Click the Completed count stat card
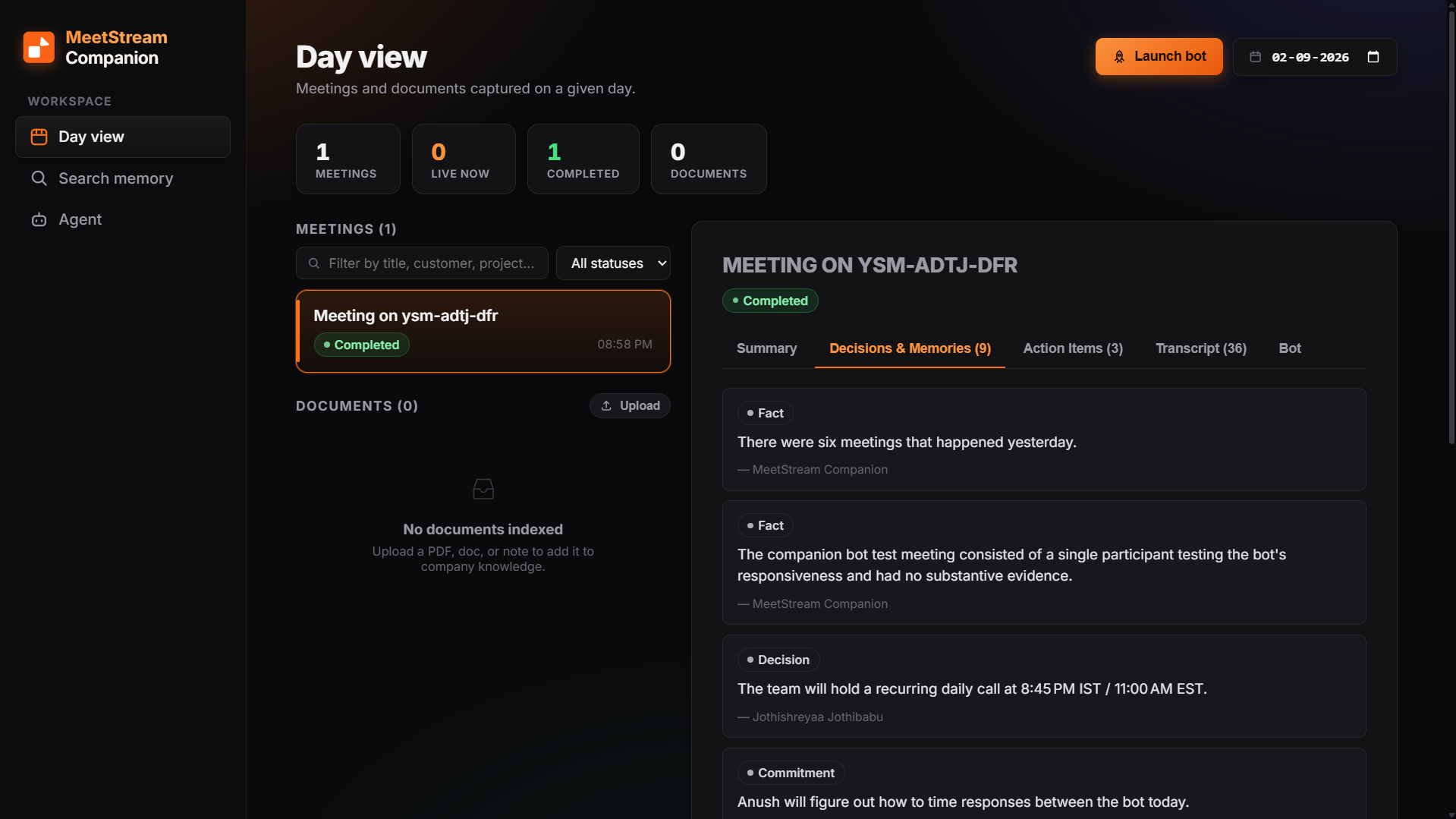The width and height of the screenshot is (1456, 819). pos(583,159)
